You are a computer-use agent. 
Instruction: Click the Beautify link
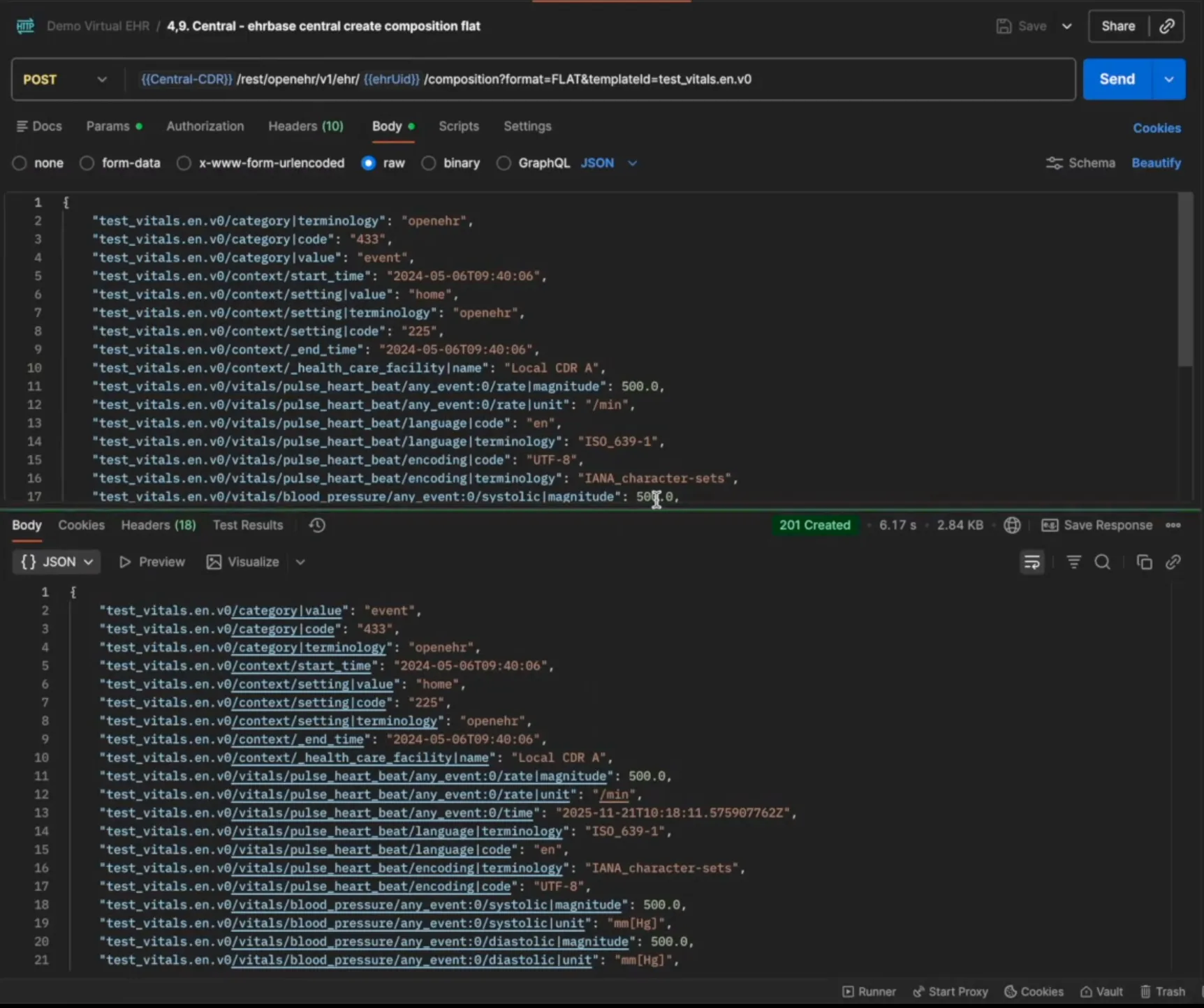click(x=1156, y=163)
